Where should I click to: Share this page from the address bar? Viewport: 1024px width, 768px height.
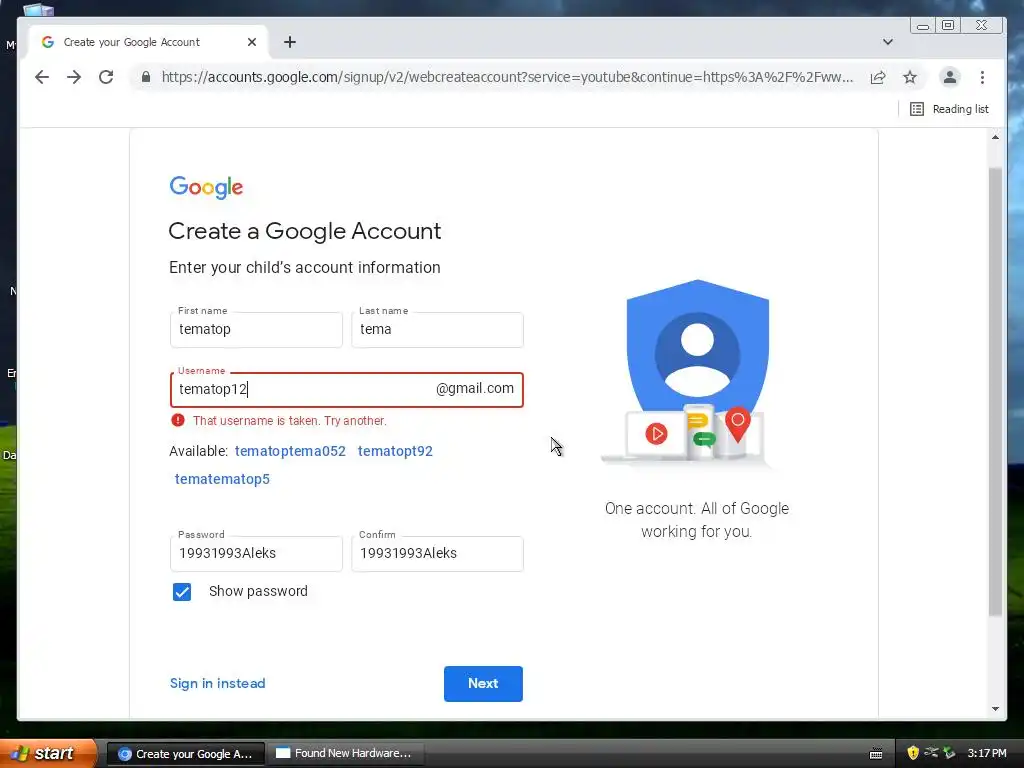878,77
